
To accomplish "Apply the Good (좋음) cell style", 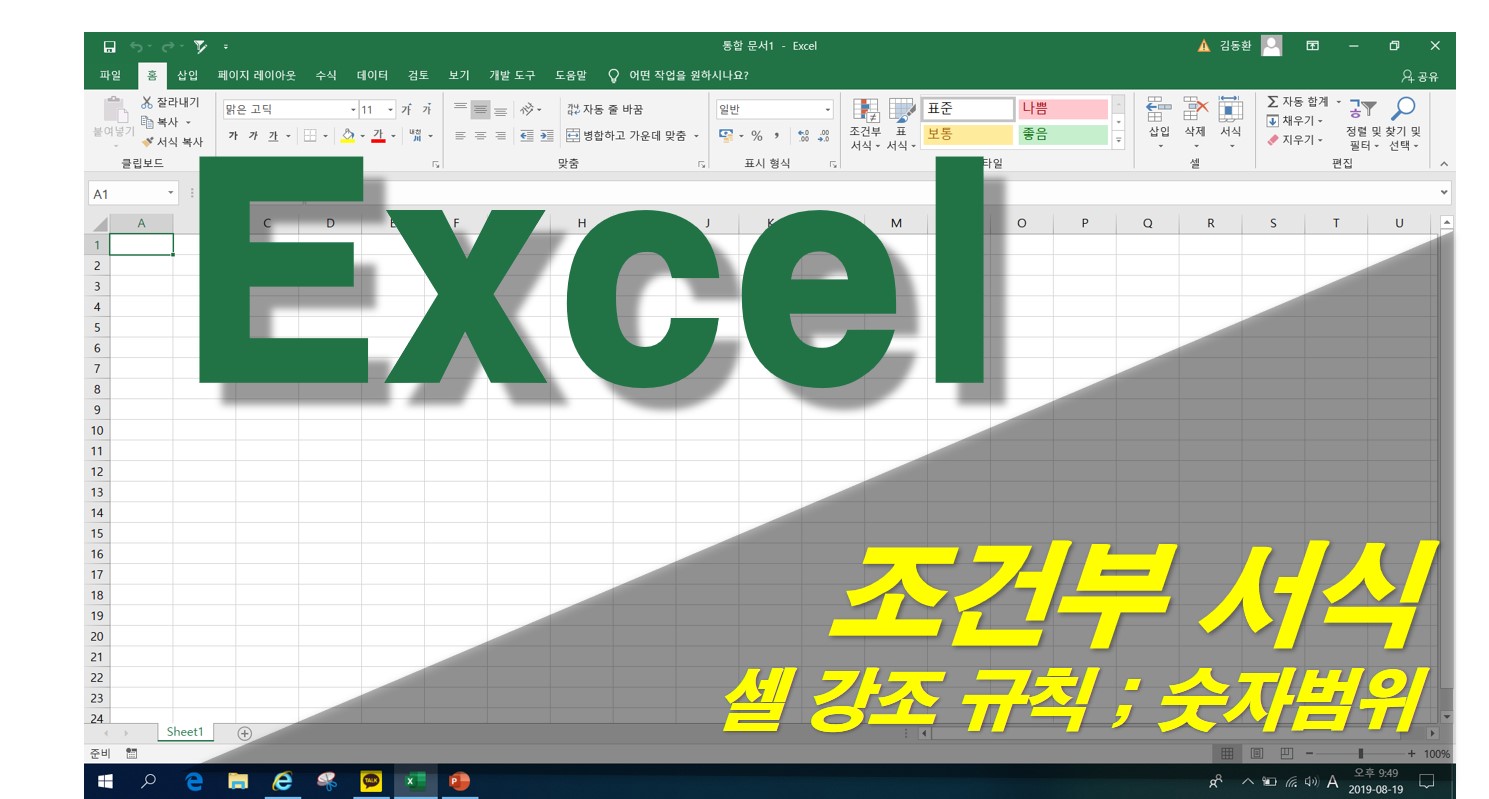I will 1063,135.
